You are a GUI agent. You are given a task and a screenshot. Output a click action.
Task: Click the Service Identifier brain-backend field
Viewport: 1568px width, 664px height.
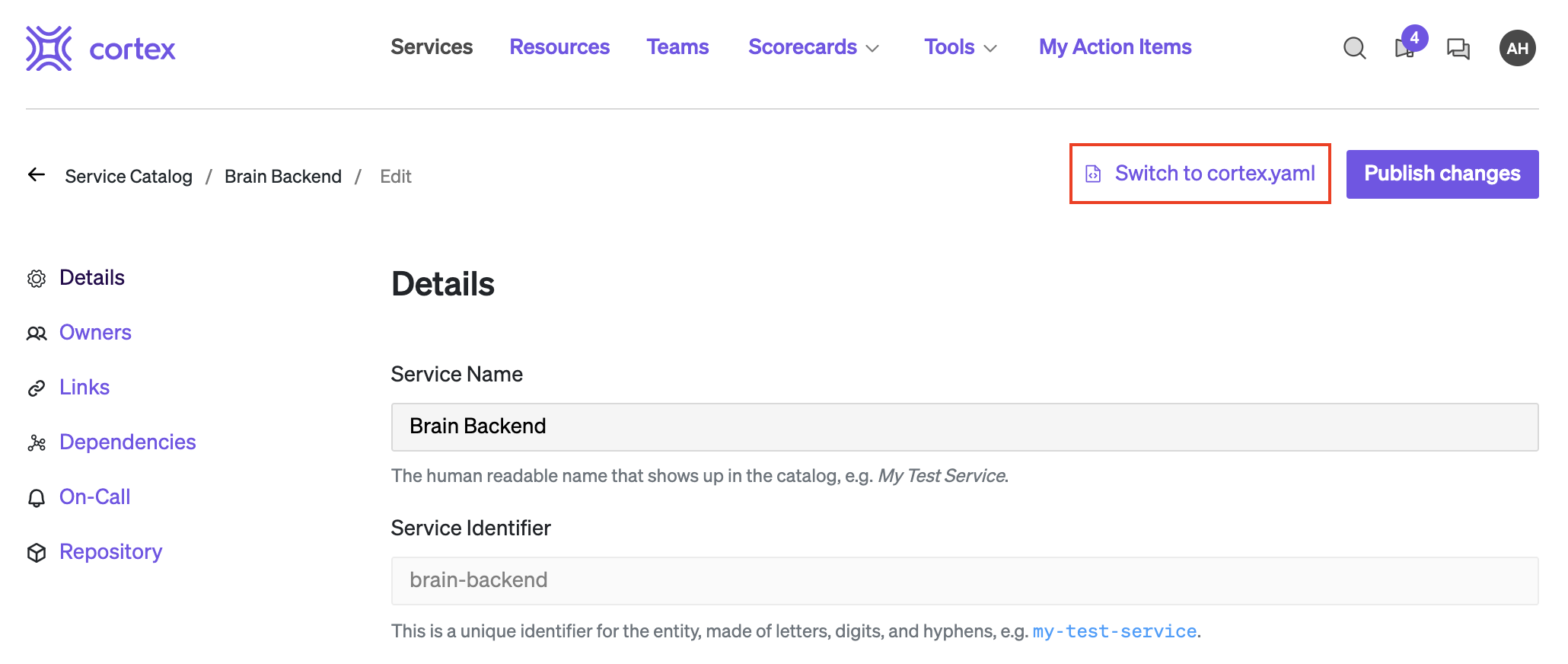(964, 581)
